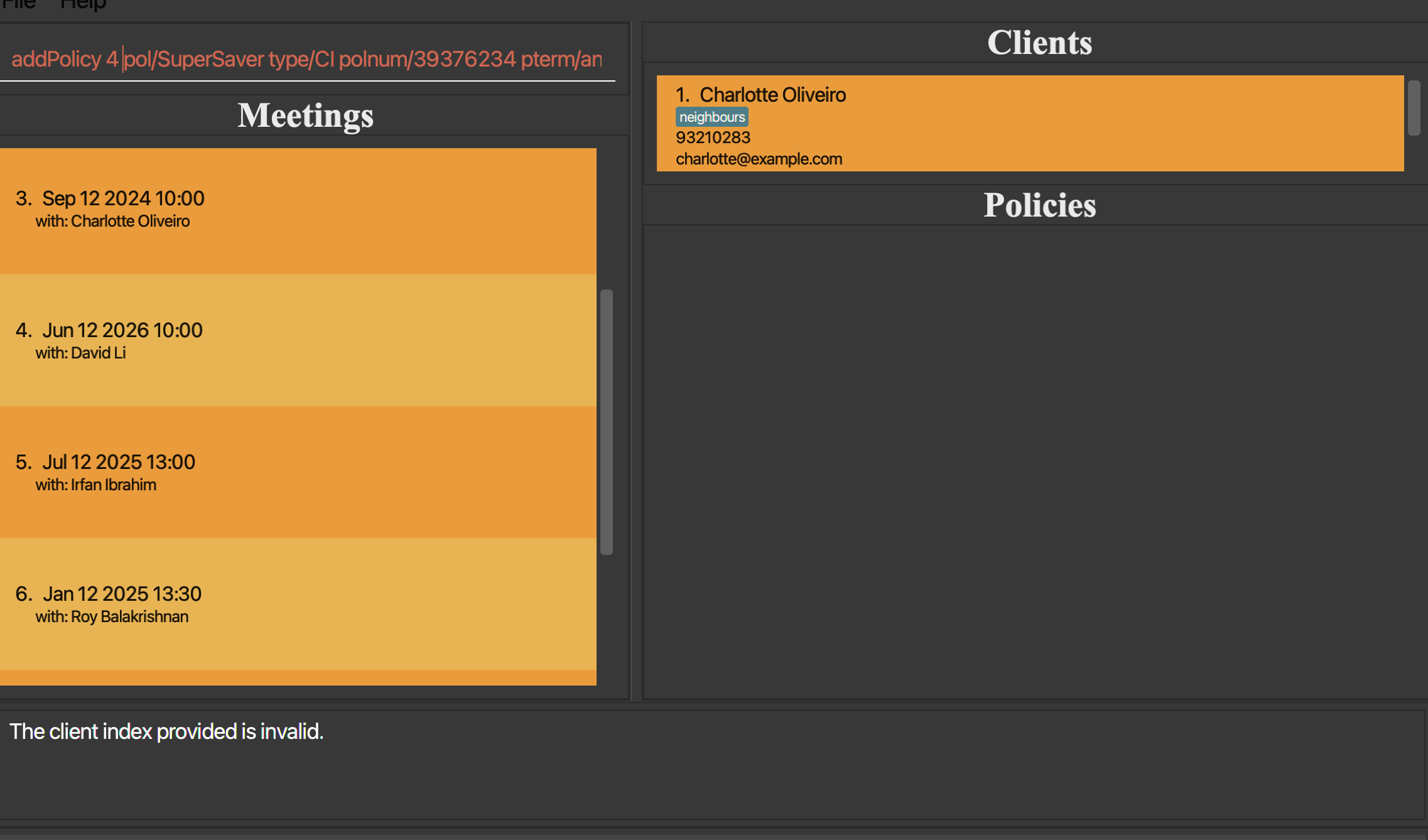Click the charlotte@example.com email text
This screenshot has width=1428, height=840.
[759, 159]
